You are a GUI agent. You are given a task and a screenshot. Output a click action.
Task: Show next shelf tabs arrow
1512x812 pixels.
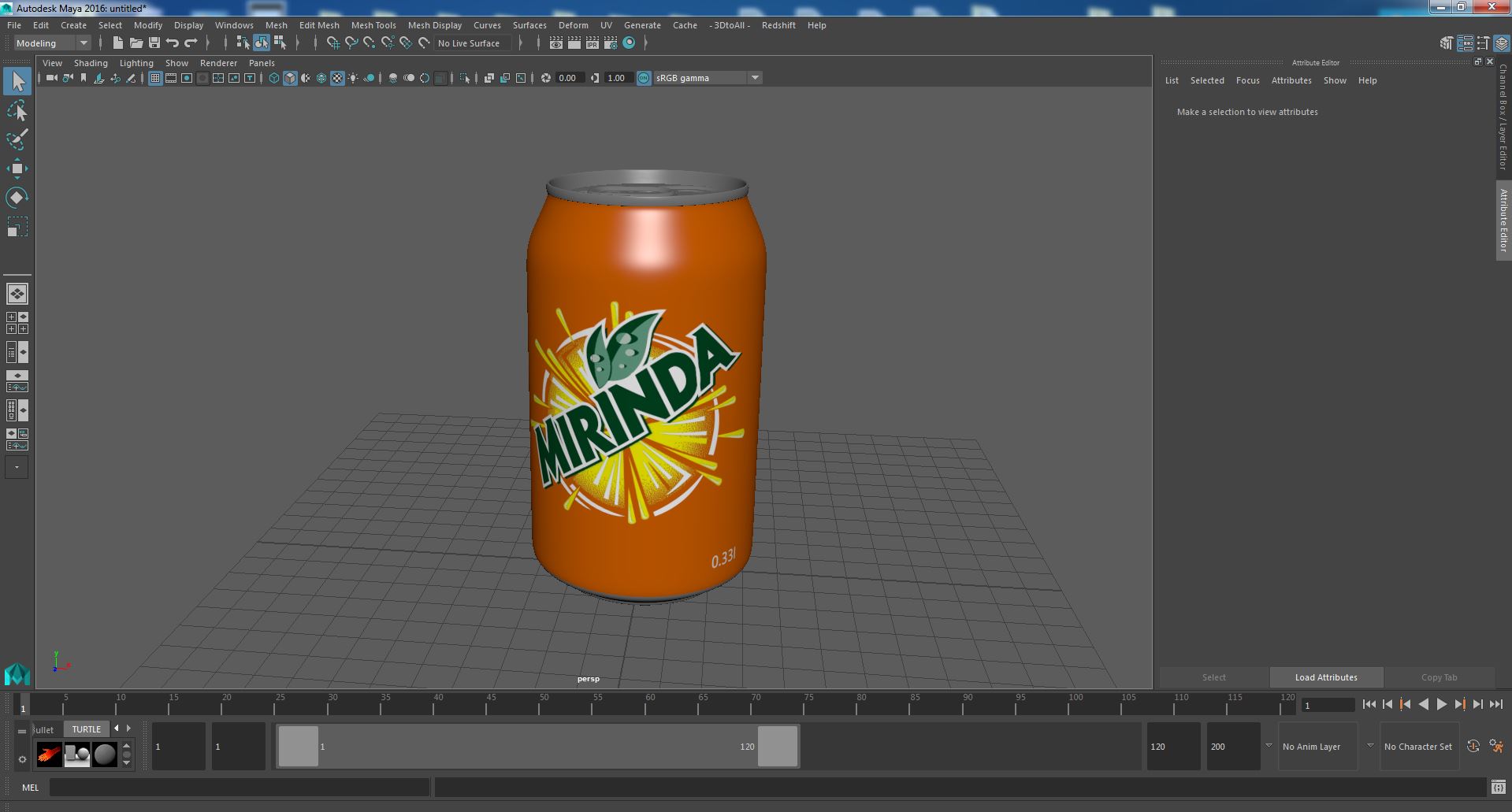point(129,729)
